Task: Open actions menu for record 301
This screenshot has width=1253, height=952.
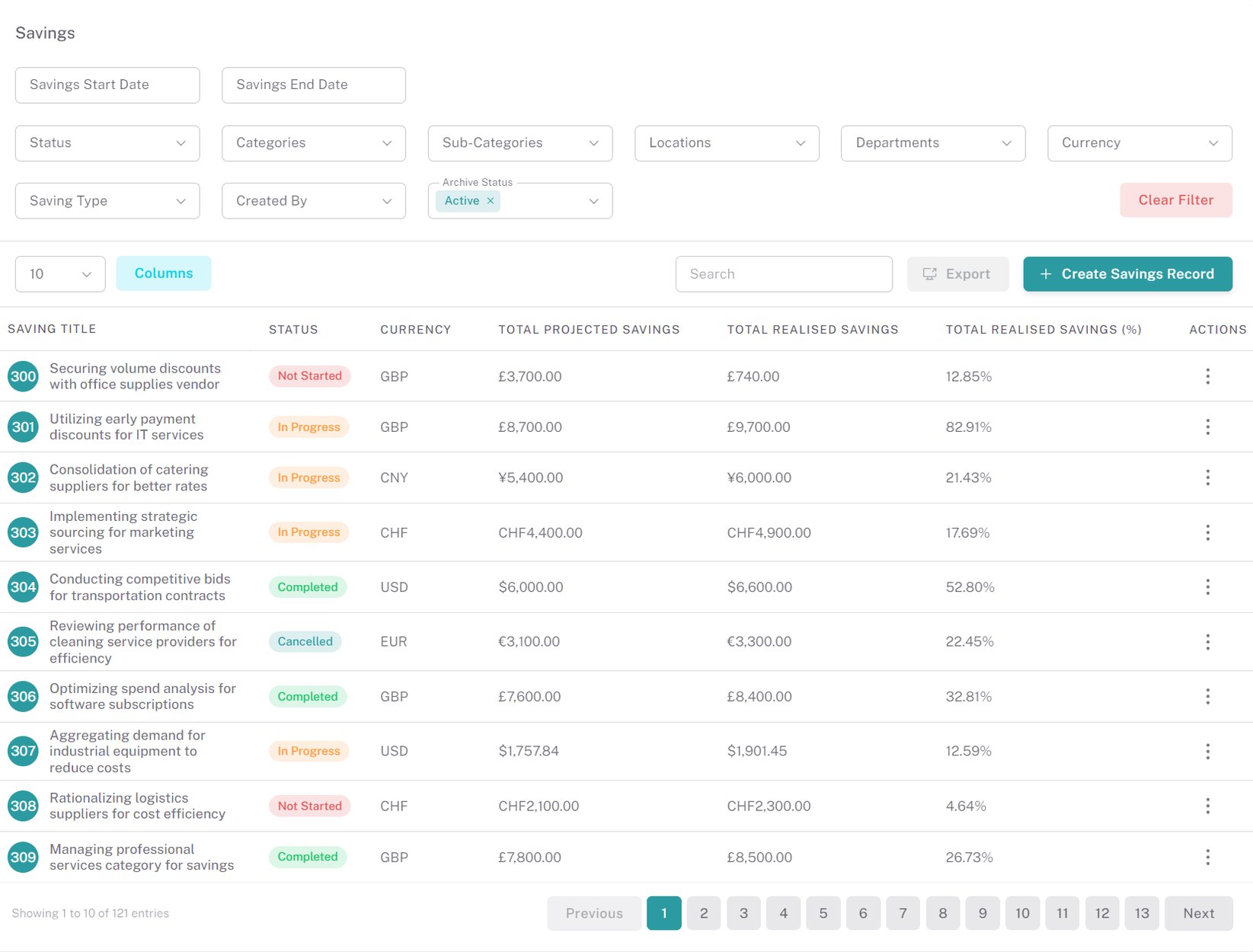Action: [x=1207, y=427]
